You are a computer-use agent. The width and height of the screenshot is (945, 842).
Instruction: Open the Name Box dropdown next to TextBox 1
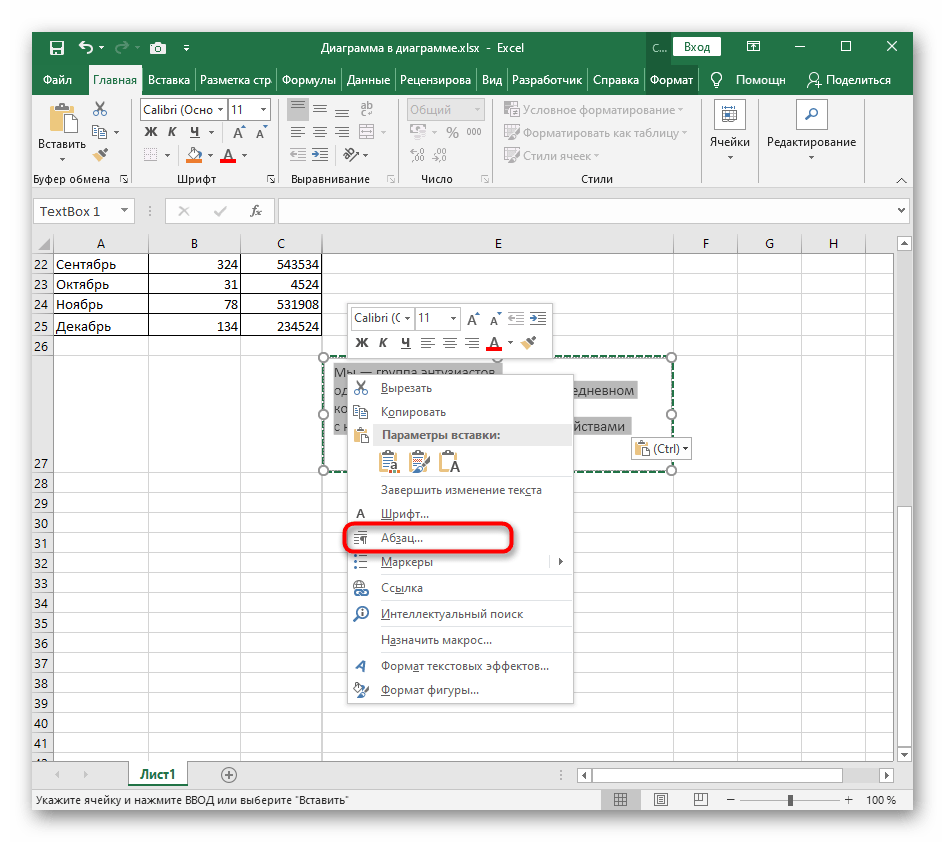[x=125, y=211]
